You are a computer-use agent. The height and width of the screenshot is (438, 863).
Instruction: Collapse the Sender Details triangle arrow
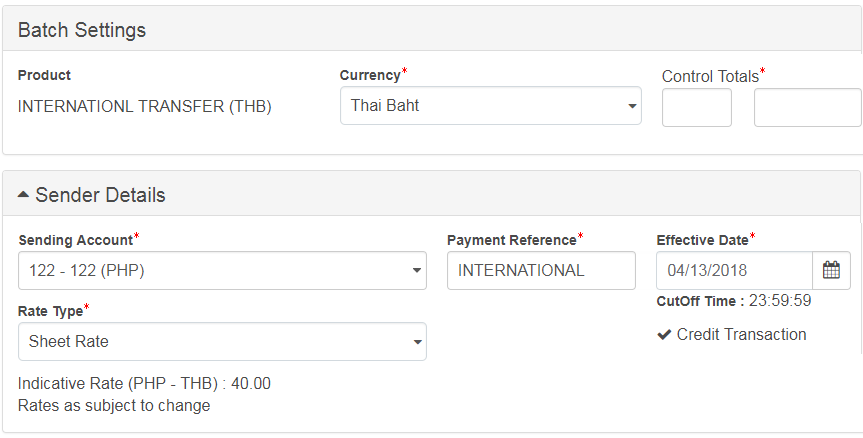coord(24,195)
